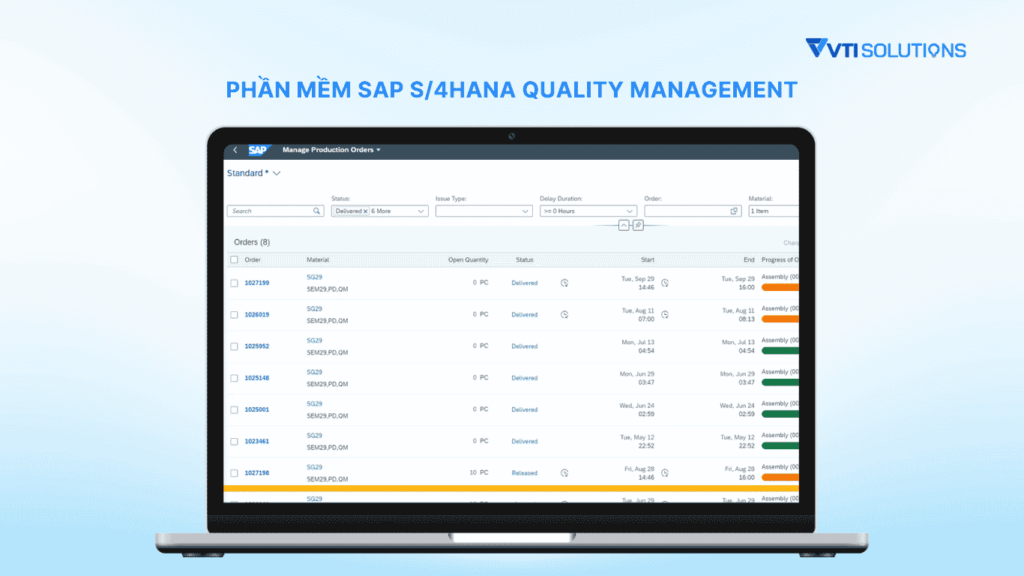Image resolution: width=1024 pixels, height=576 pixels.
Task: Toggle the select all orders checkbox
Action: [x=234, y=260]
